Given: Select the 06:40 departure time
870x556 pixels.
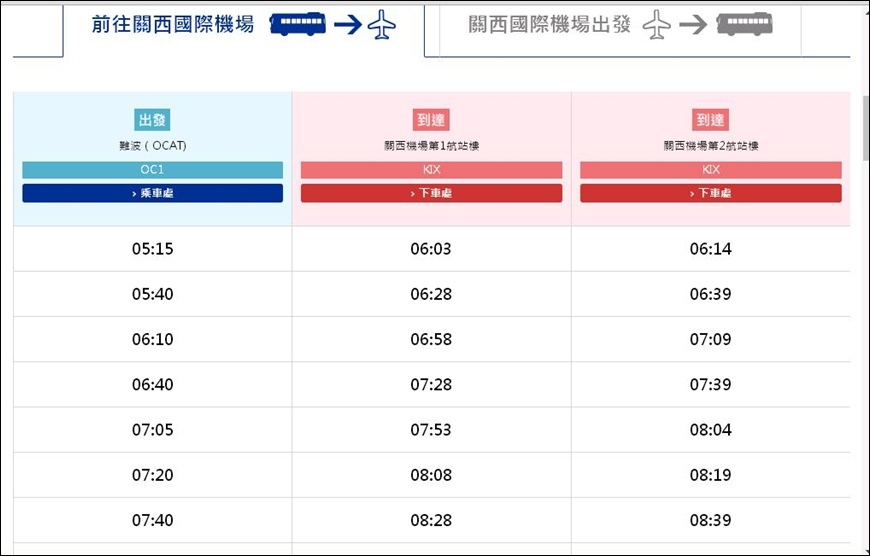Looking at the screenshot, I should (x=153, y=385).
